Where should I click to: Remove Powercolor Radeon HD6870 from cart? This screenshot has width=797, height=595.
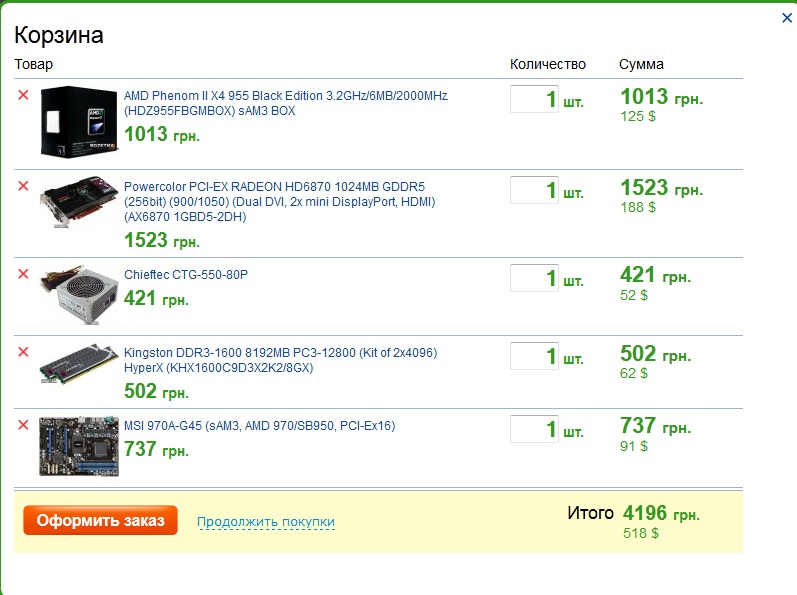click(x=23, y=185)
